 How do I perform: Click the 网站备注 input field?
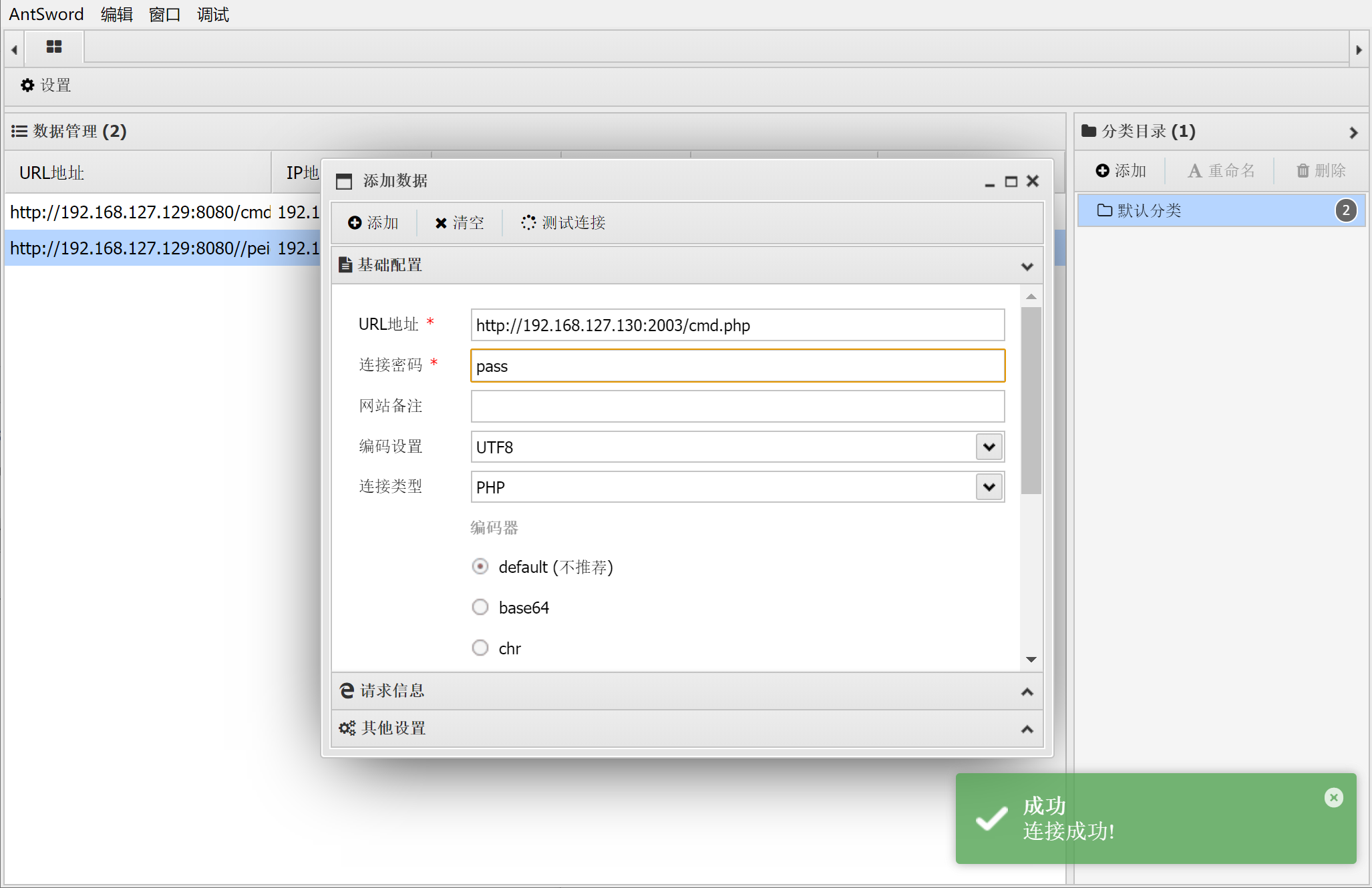pyautogui.click(x=737, y=407)
